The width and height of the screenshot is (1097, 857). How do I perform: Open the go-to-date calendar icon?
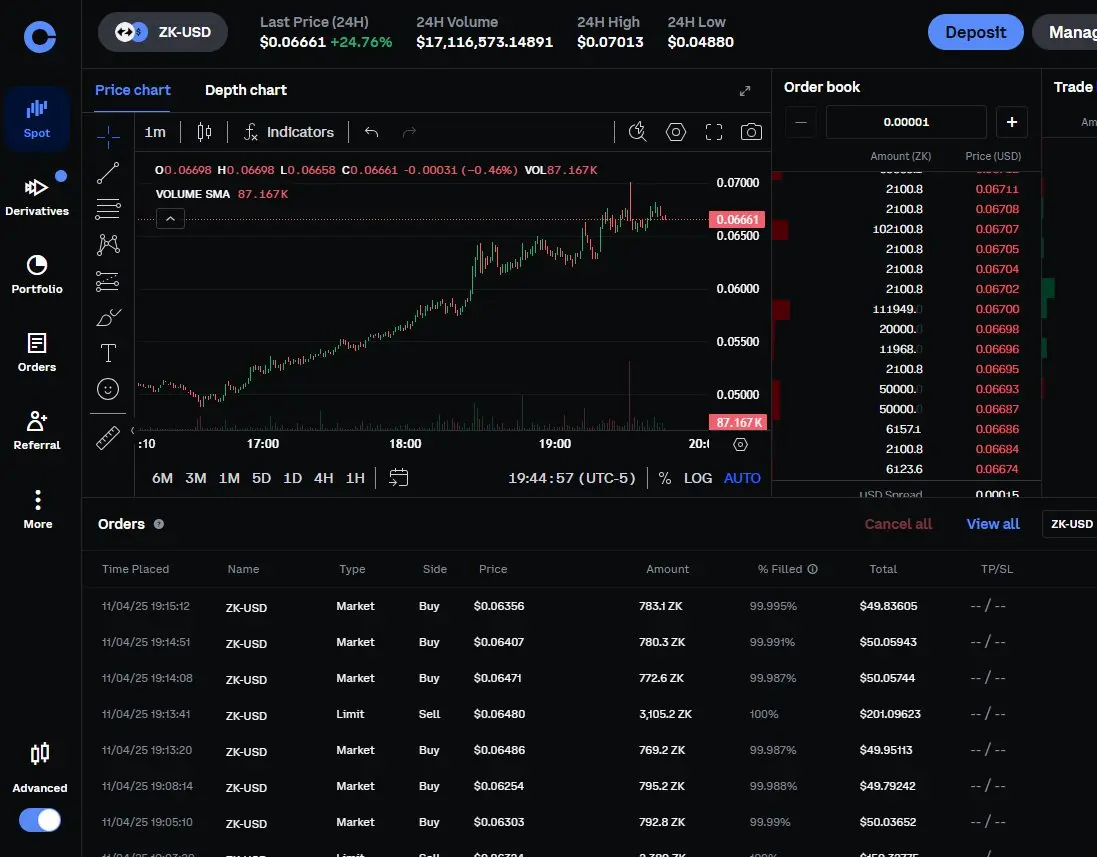tap(399, 478)
